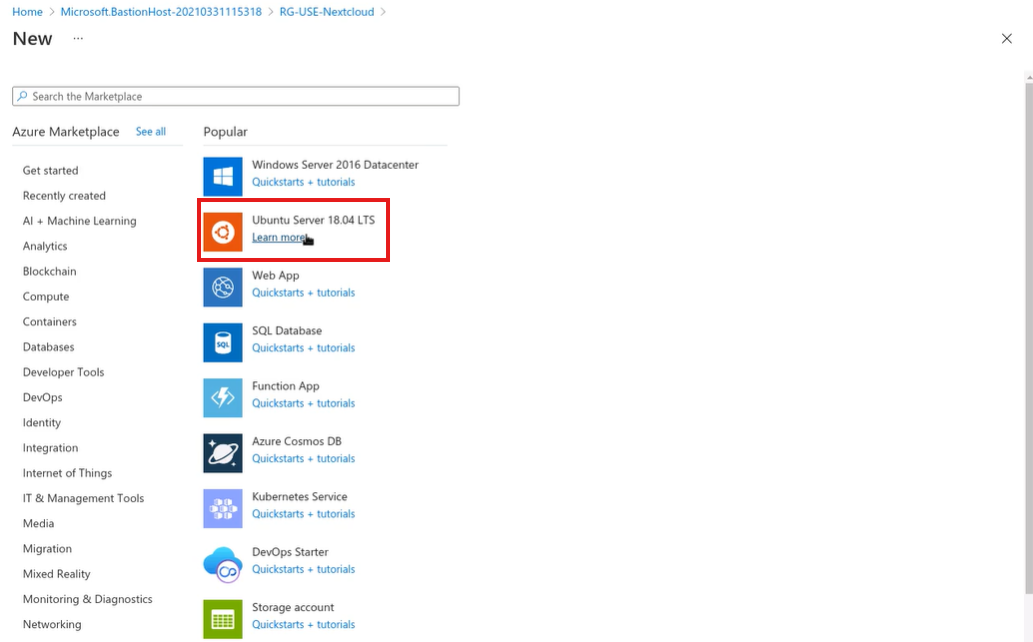Pick the Monitoring & Diagnostics category
Screen dimensions: 1033x642
coord(88,599)
